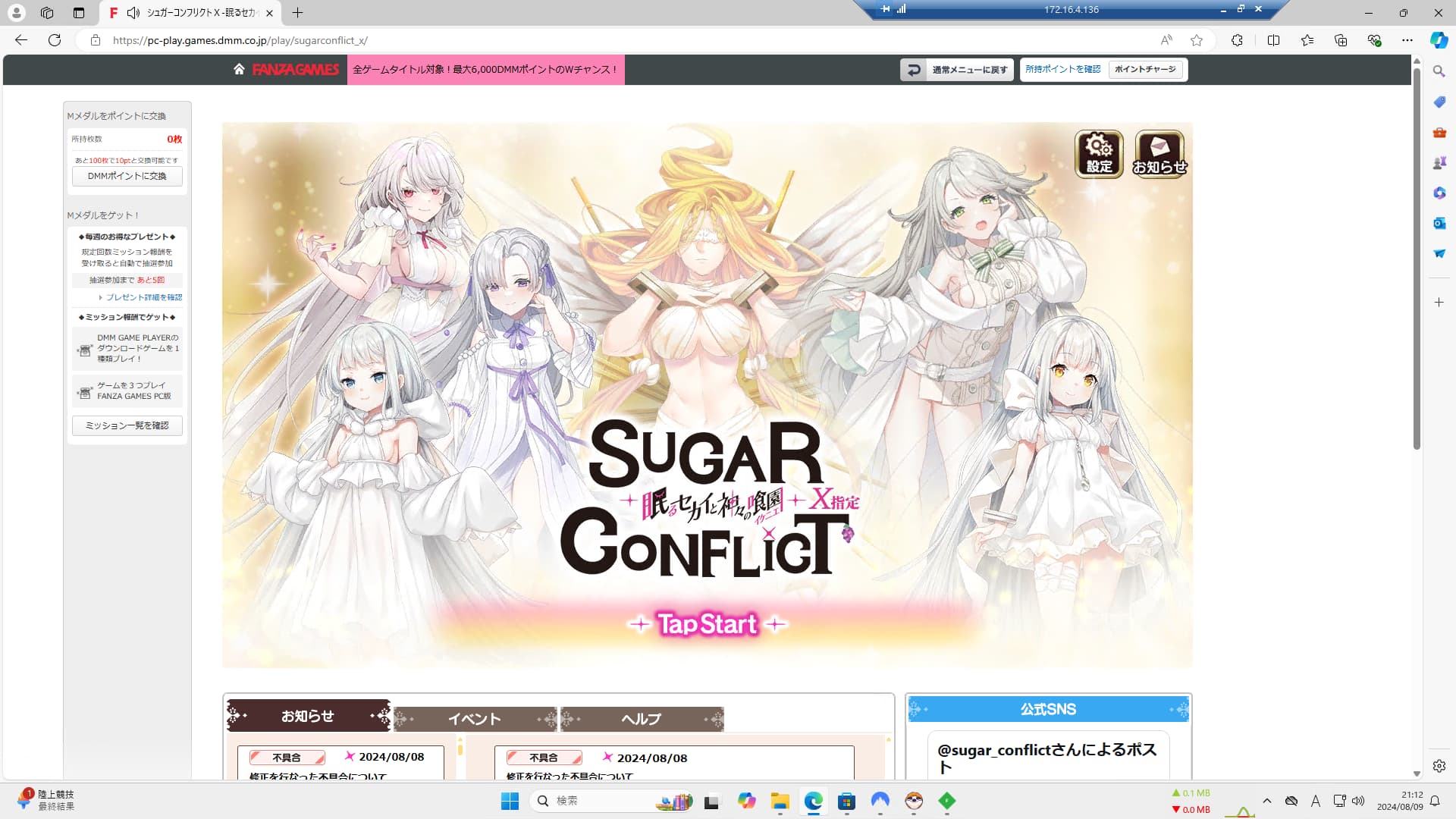This screenshot has width=1456, height=819.
Task: Add a sidebar app with plus icon
Action: 1439,302
